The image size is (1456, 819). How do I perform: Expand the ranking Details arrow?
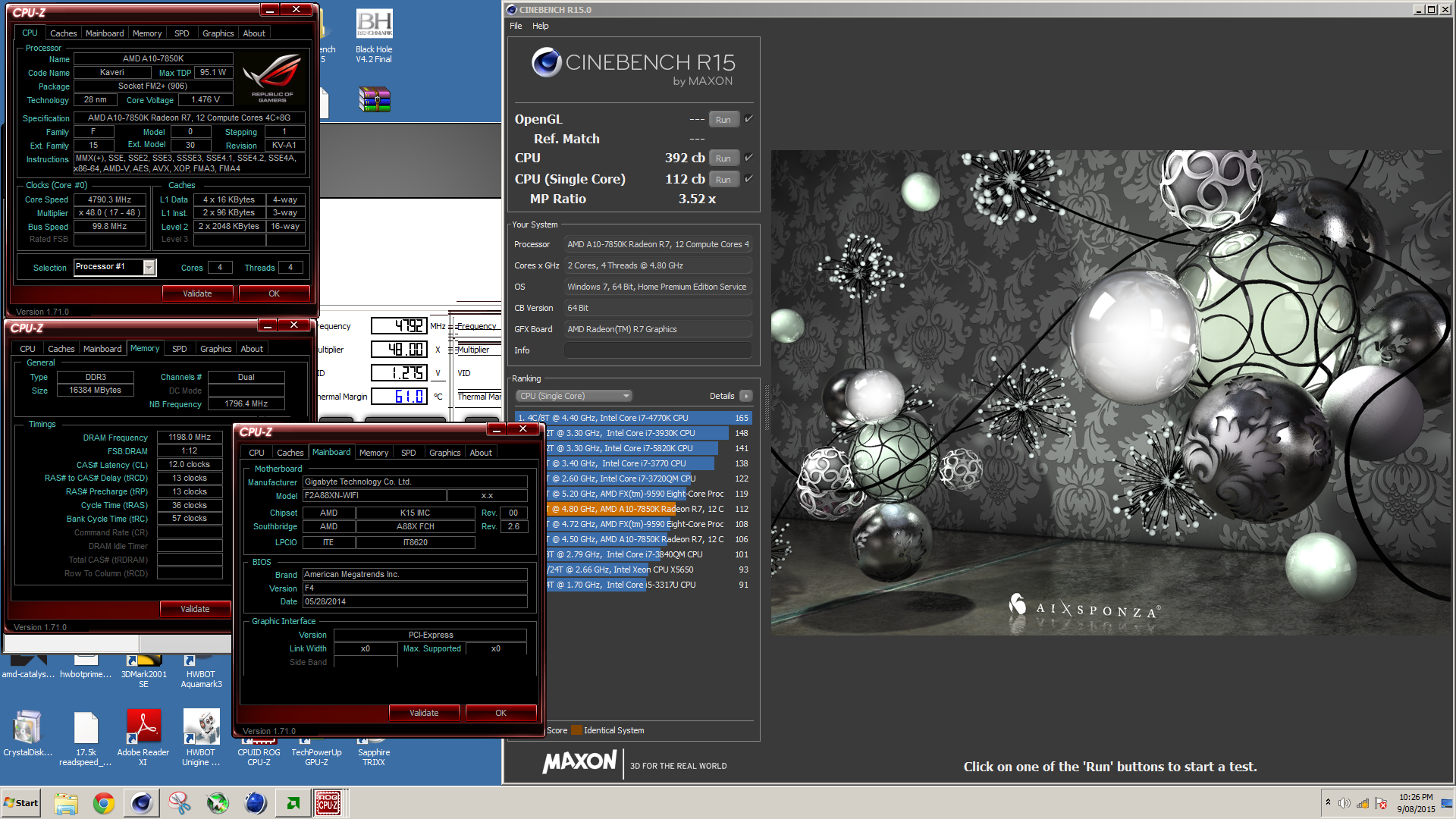(746, 396)
